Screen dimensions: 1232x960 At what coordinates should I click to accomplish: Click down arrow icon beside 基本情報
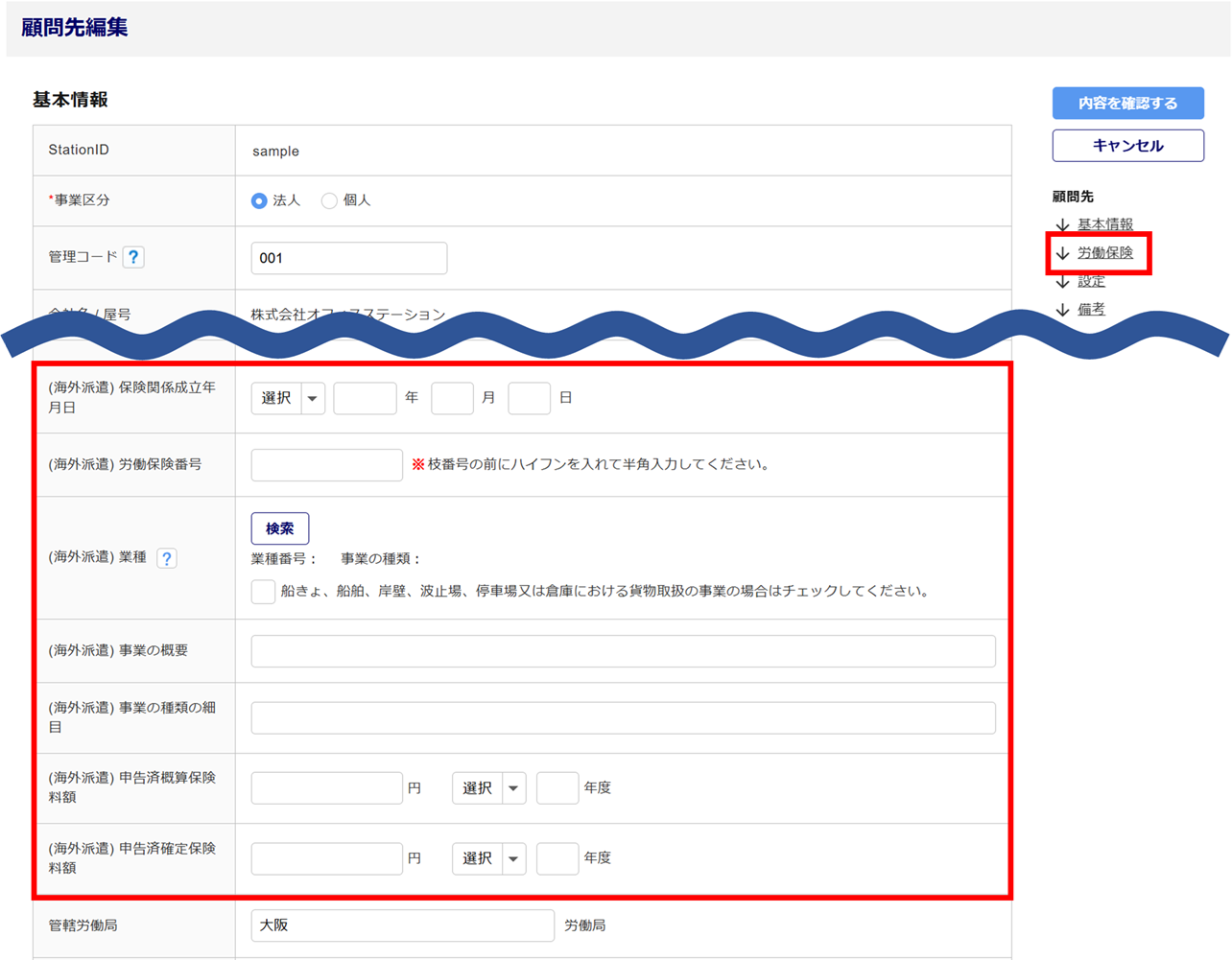tap(1062, 225)
